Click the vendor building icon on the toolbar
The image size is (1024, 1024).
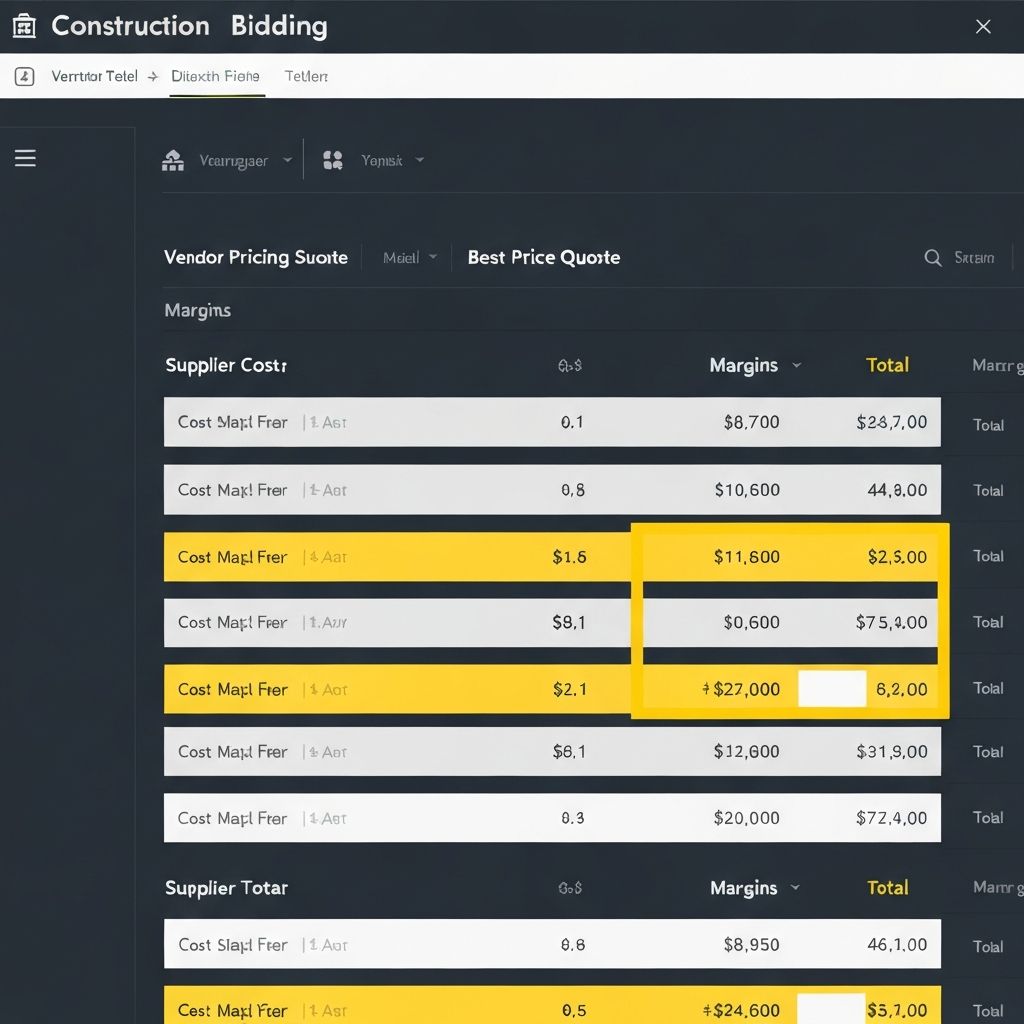tap(172, 159)
